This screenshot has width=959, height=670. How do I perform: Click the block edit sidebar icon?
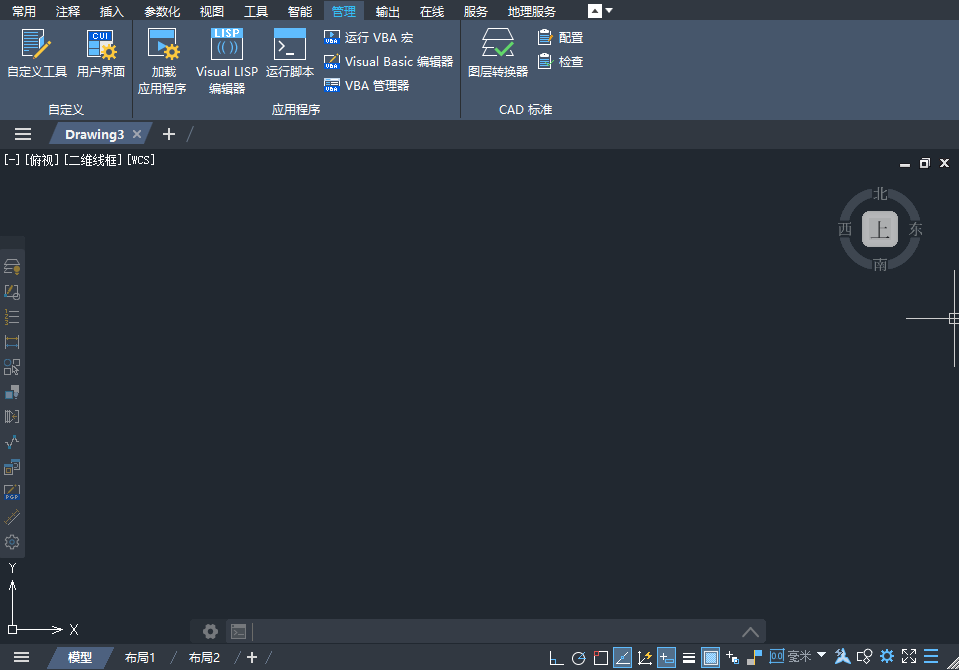pos(12,292)
